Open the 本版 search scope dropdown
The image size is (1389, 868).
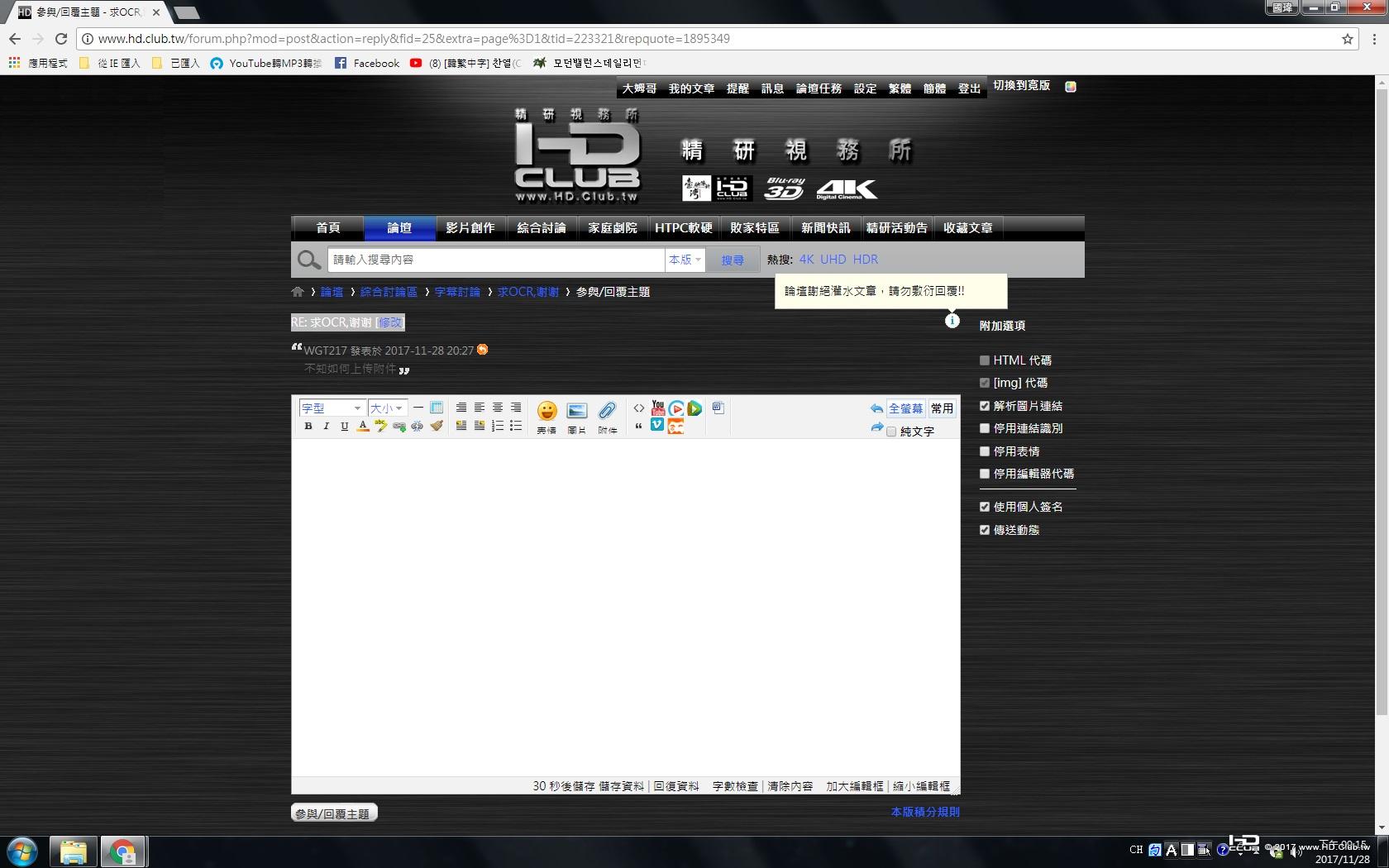coord(685,260)
